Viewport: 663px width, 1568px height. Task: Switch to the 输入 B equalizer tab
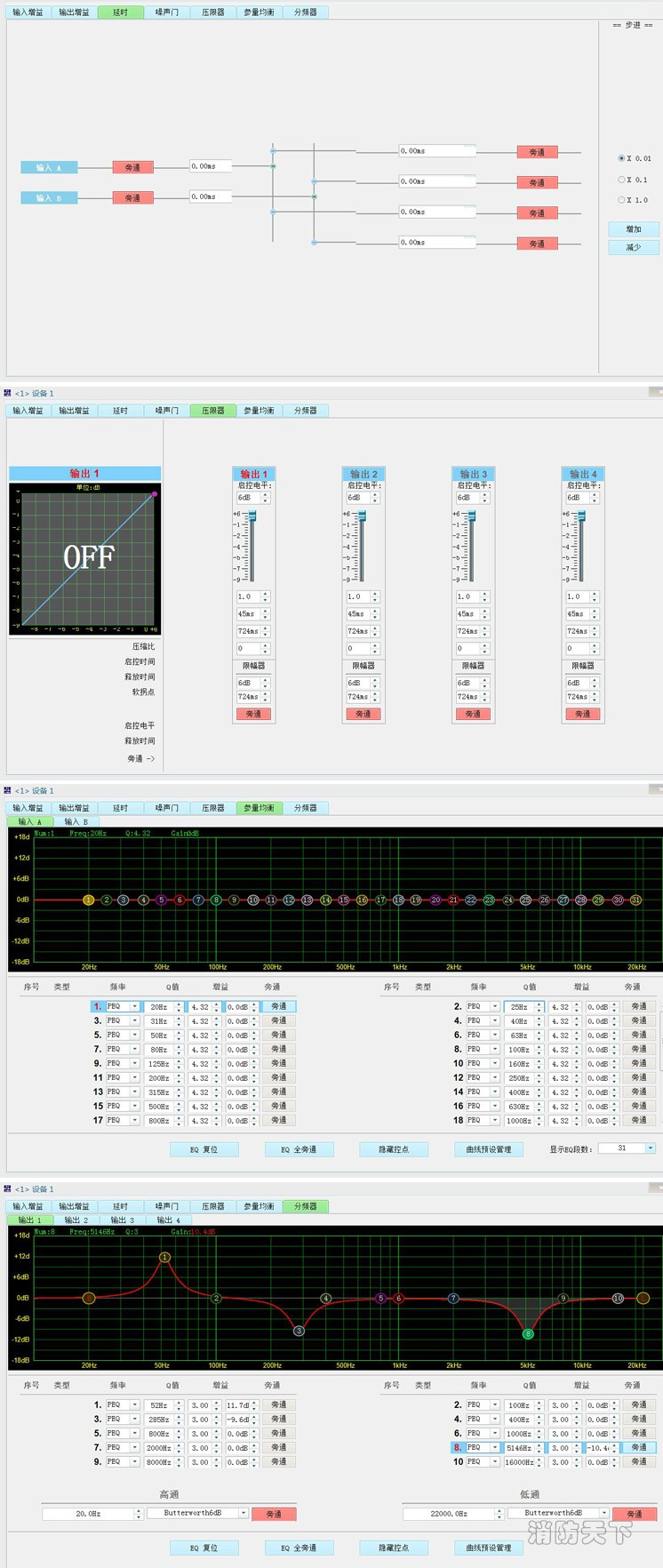pyautogui.click(x=76, y=822)
